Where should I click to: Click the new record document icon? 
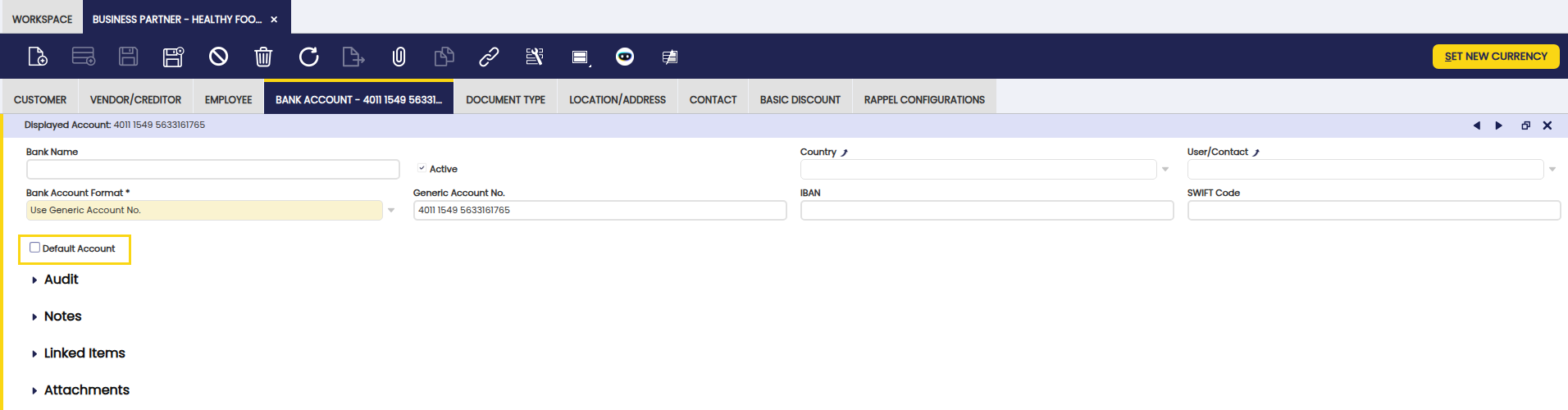pyautogui.click(x=38, y=57)
